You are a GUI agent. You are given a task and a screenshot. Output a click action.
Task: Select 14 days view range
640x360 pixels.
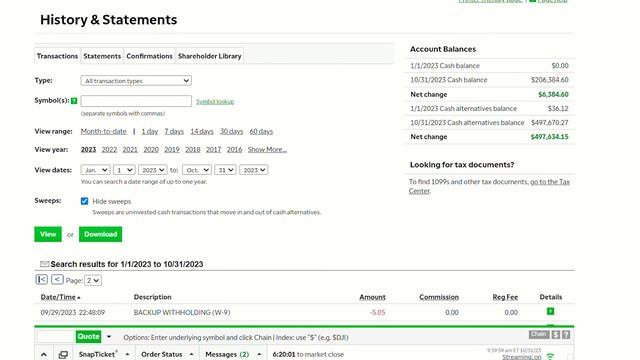[x=202, y=131]
